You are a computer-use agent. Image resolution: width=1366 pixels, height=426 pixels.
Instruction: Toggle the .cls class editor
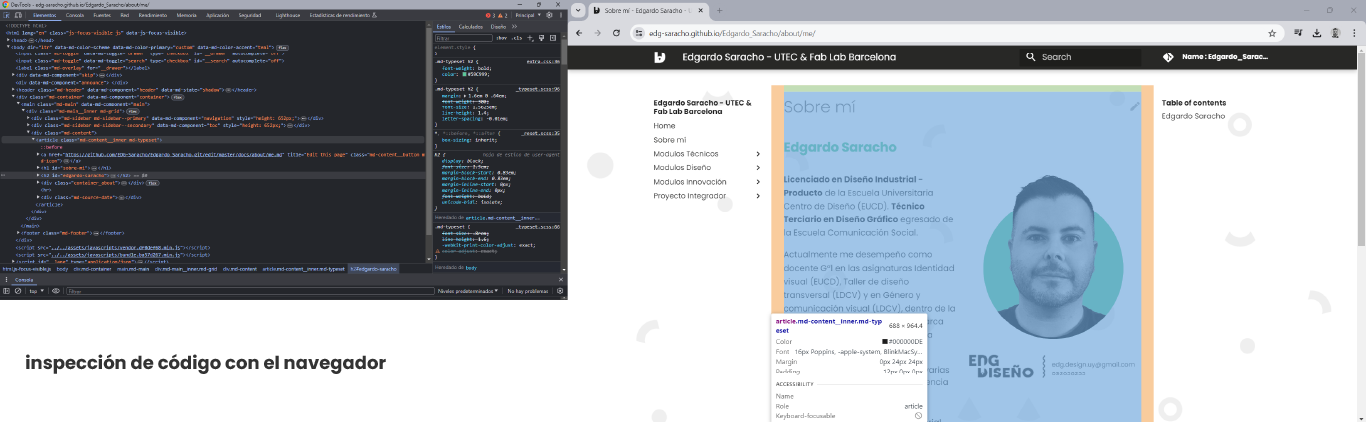pyautogui.click(x=517, y=38)
